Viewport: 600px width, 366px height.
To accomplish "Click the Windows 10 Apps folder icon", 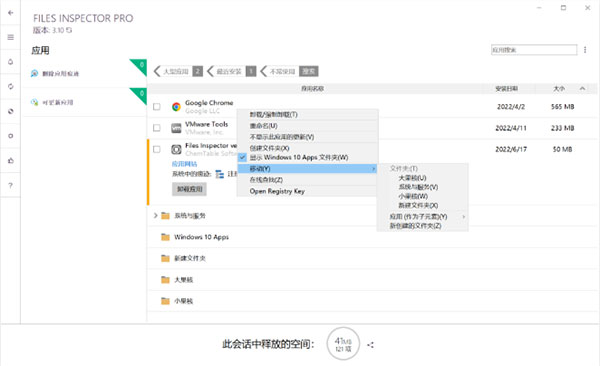I will 165,237.
